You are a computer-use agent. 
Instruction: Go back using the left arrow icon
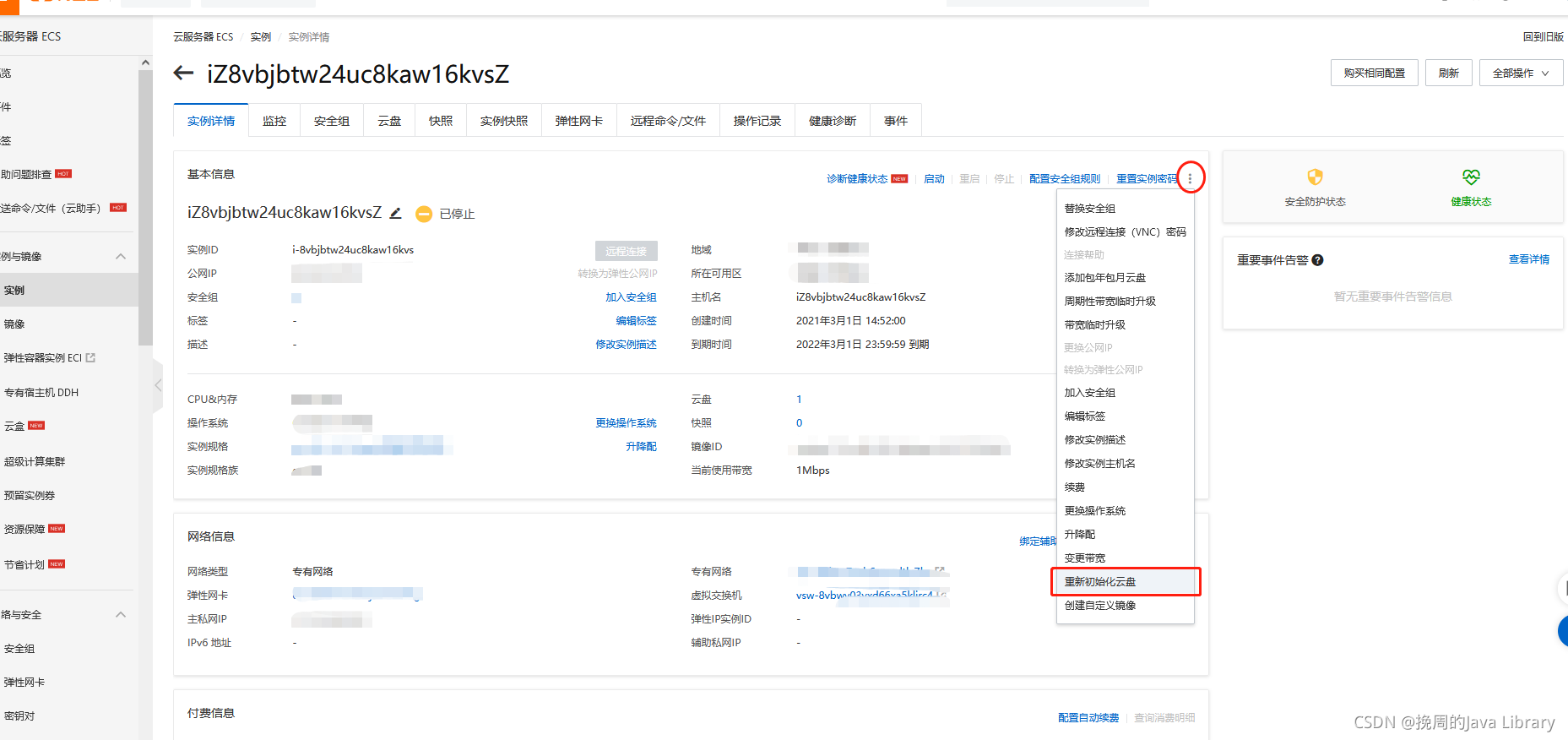(183, 73)
